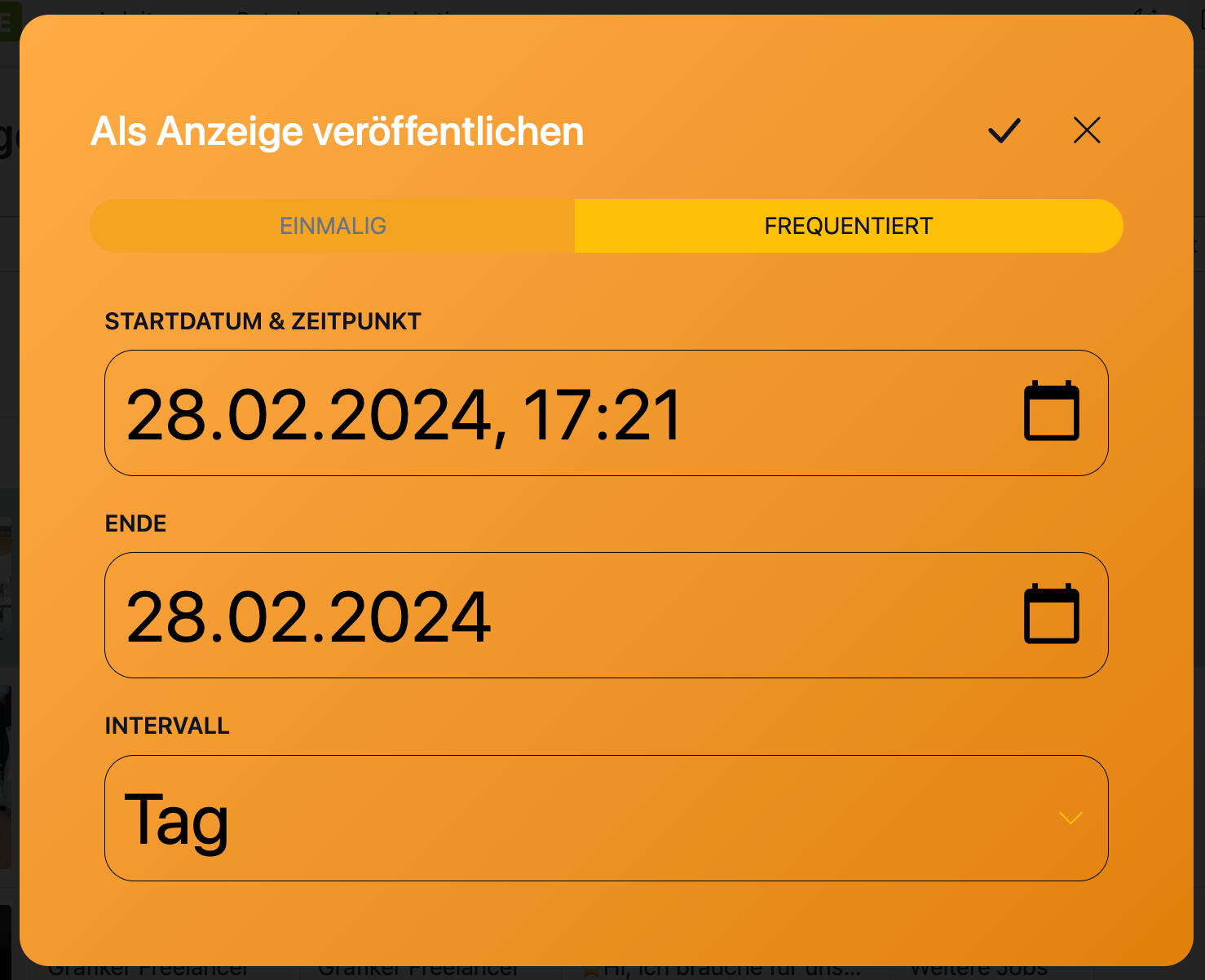This screenshot has height=980, width=1205.
Task: Open the Intervall dropdown showing Tag
Action: click(607, 818)
